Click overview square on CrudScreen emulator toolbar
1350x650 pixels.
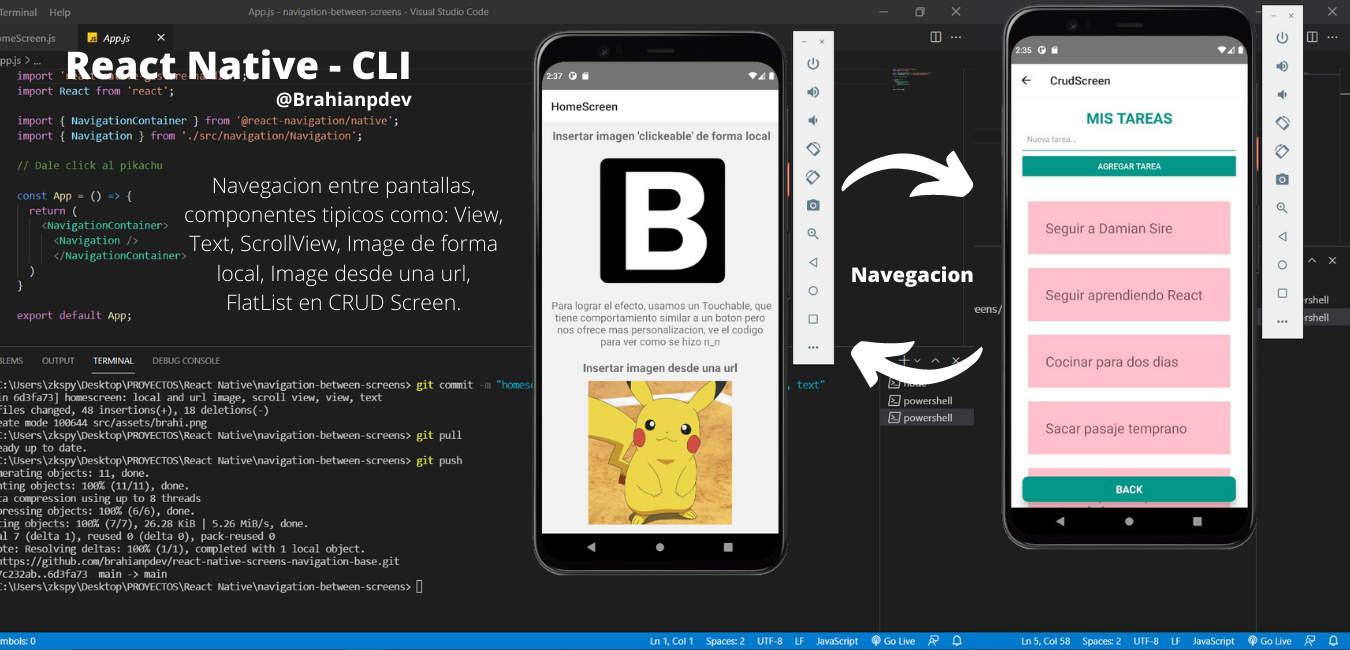1282,293
